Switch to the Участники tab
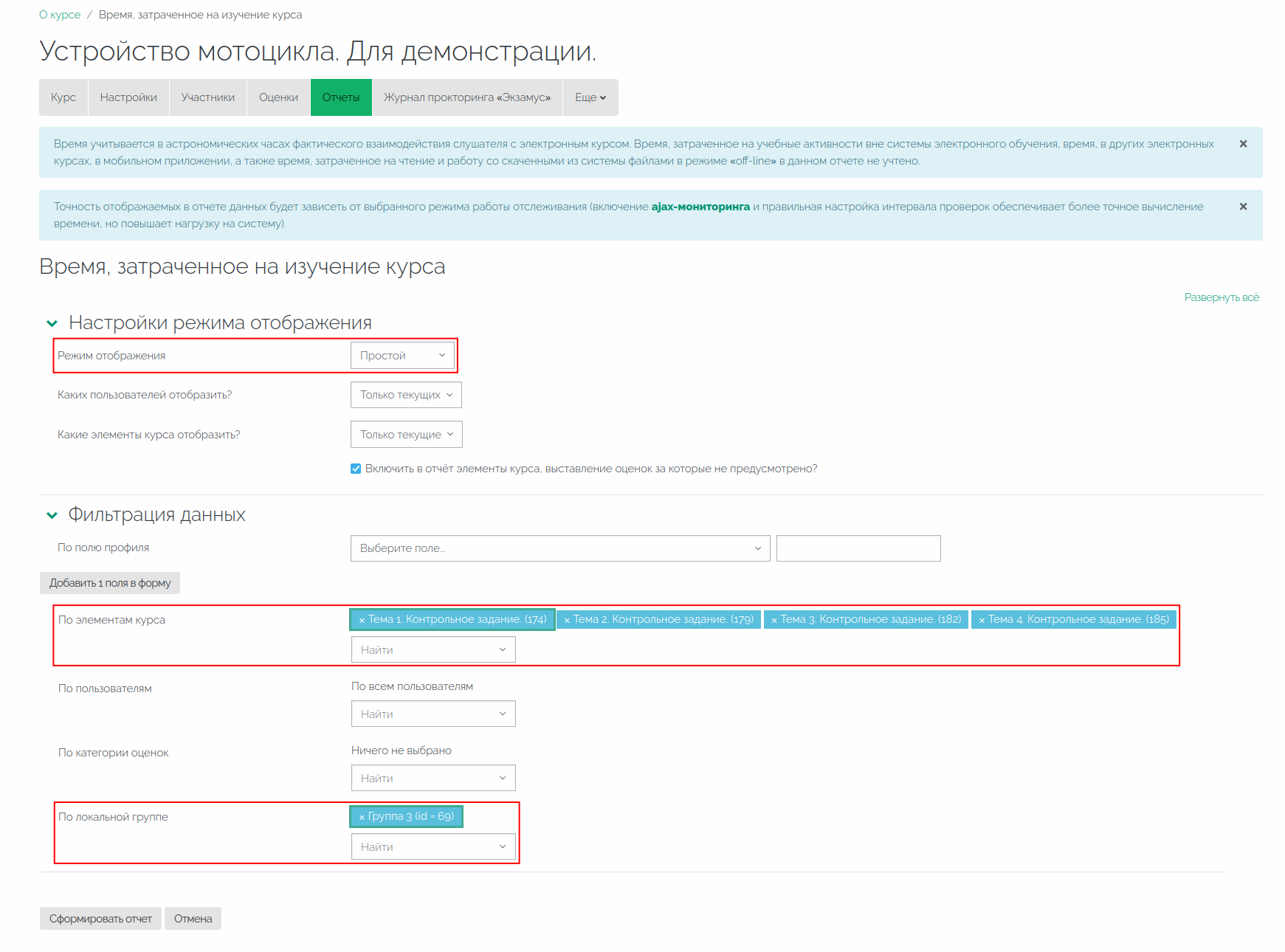The height and width of the screenshot is (952, 1285). click(207, 97)
